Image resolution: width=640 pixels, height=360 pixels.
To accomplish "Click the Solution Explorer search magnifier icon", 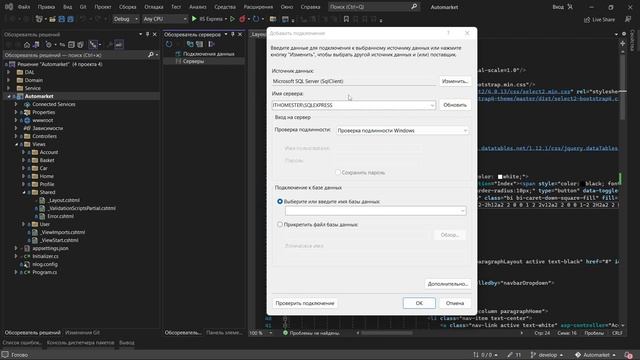I will 151,55.
